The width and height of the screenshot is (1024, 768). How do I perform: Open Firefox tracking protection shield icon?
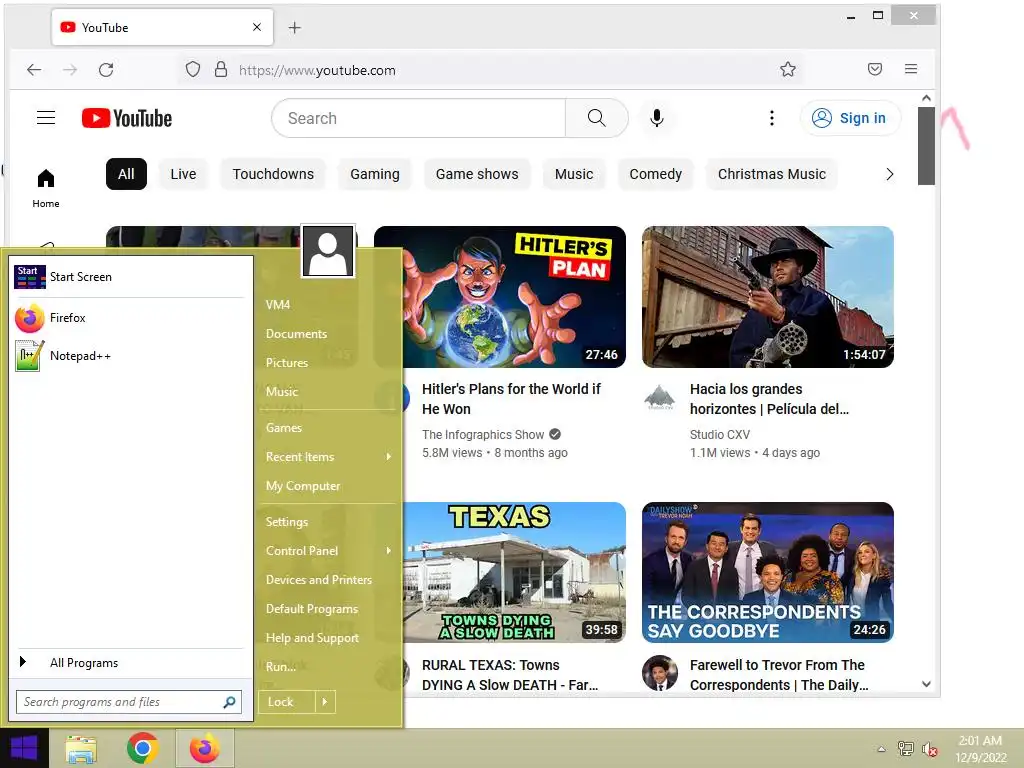193,69
